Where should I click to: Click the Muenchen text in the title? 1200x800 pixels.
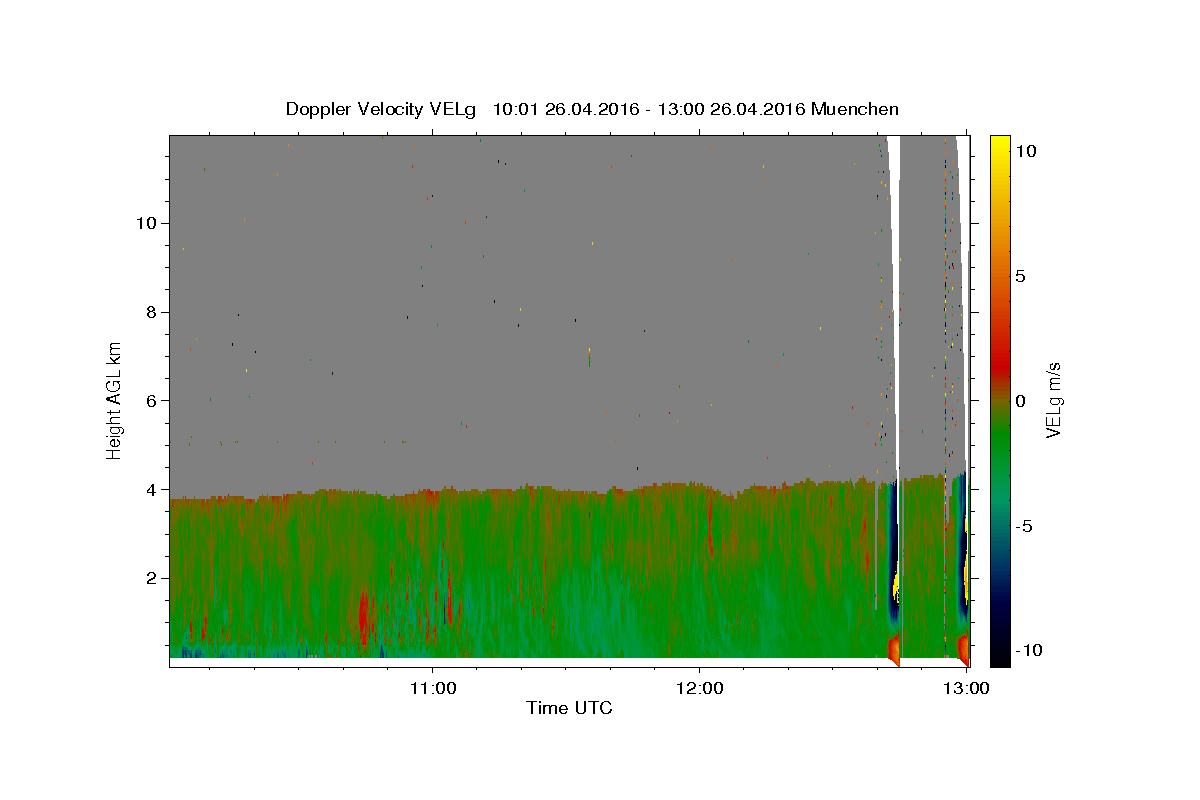855,109
